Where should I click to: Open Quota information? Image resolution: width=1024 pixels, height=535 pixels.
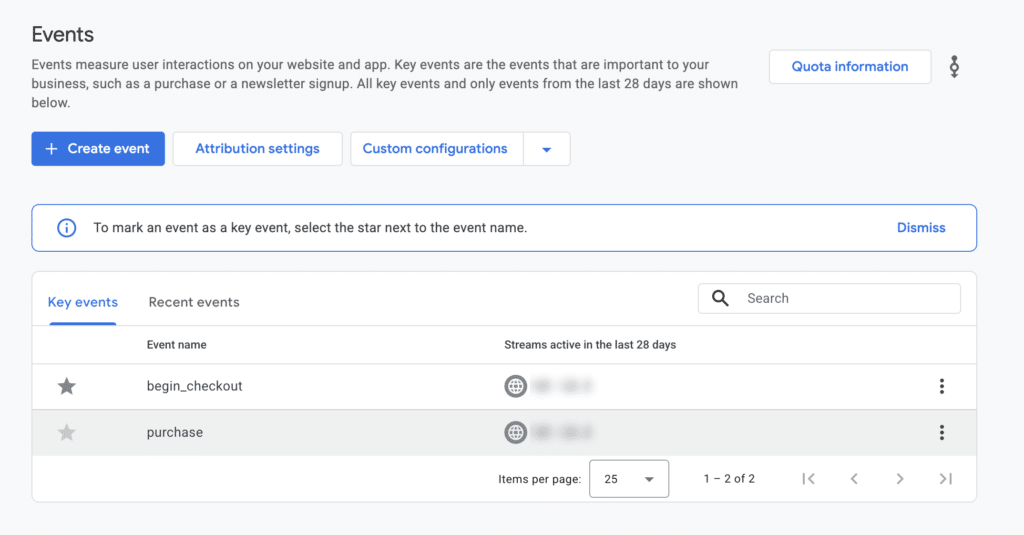850,67
